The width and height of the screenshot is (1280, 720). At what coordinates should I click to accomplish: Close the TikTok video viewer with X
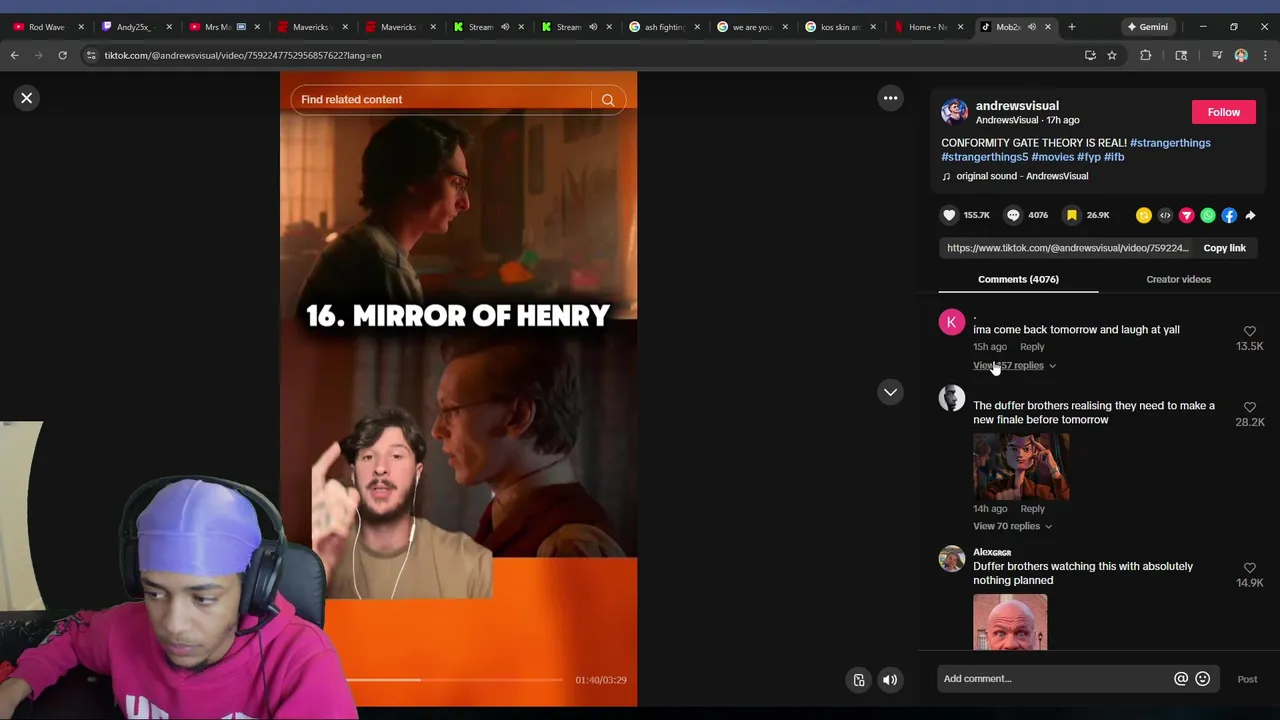click(27, 98)
